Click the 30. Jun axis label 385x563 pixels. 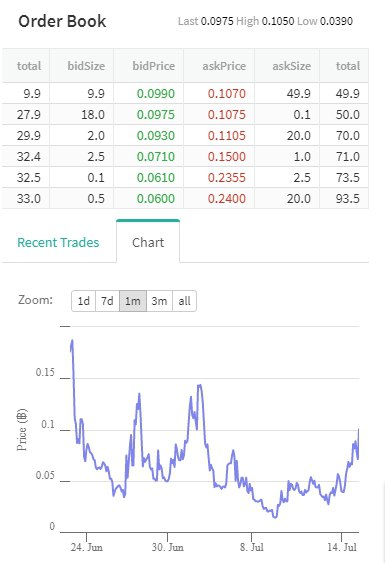coord(167,547)
